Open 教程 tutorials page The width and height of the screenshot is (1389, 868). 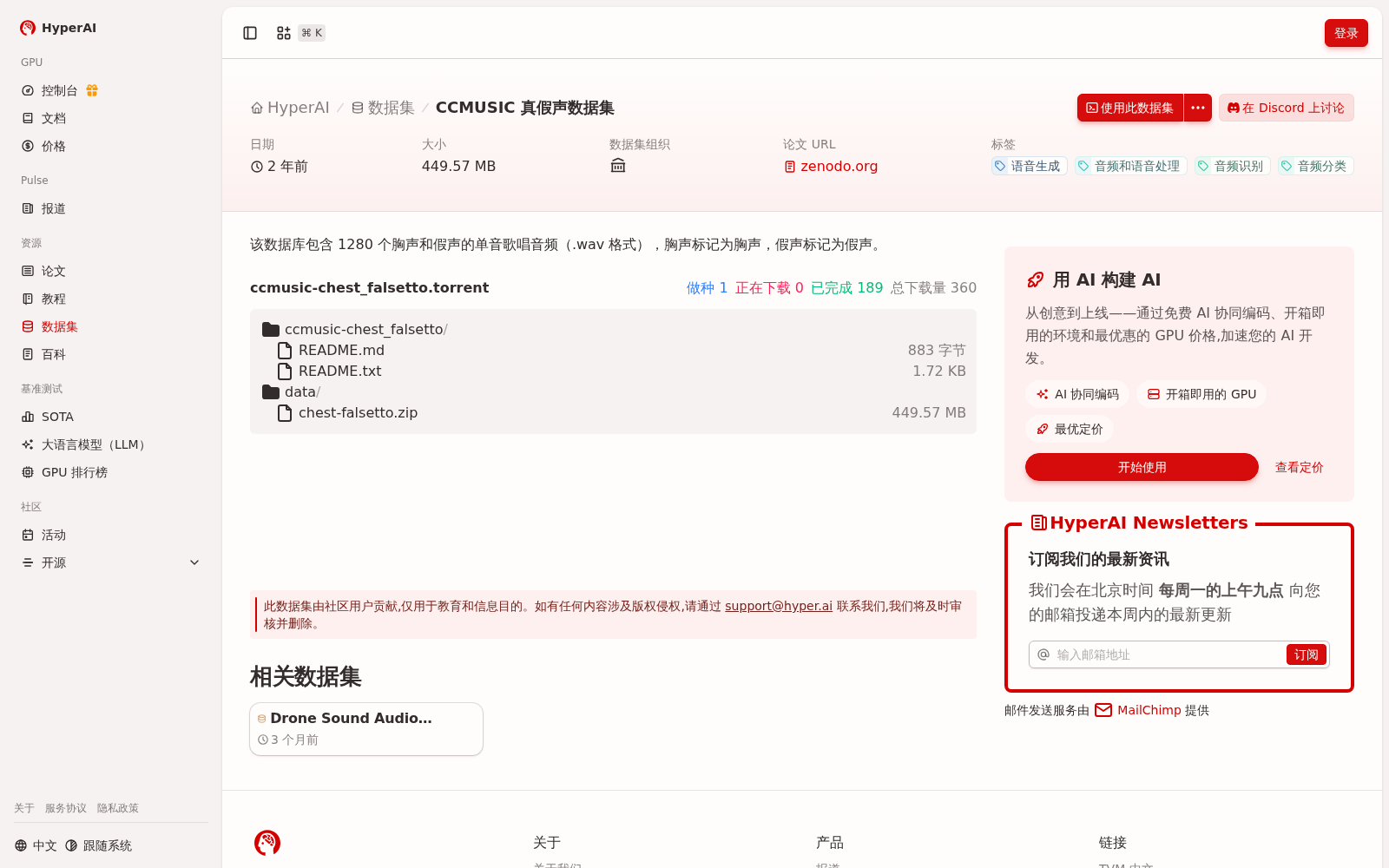[111, 299]
